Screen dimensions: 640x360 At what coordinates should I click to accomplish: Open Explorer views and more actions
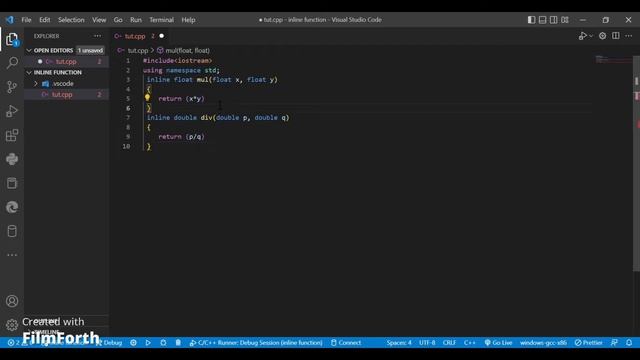click(x=97, y=36)
